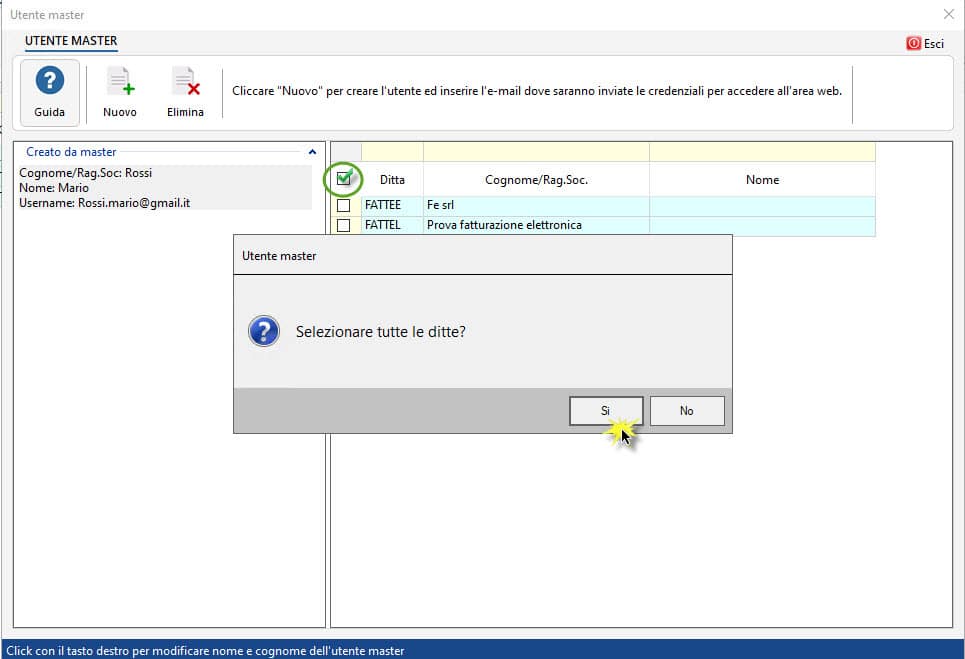
Task: Click the blue question mark dialog icon
Action: pyautogui.click(x=264, y=331)
